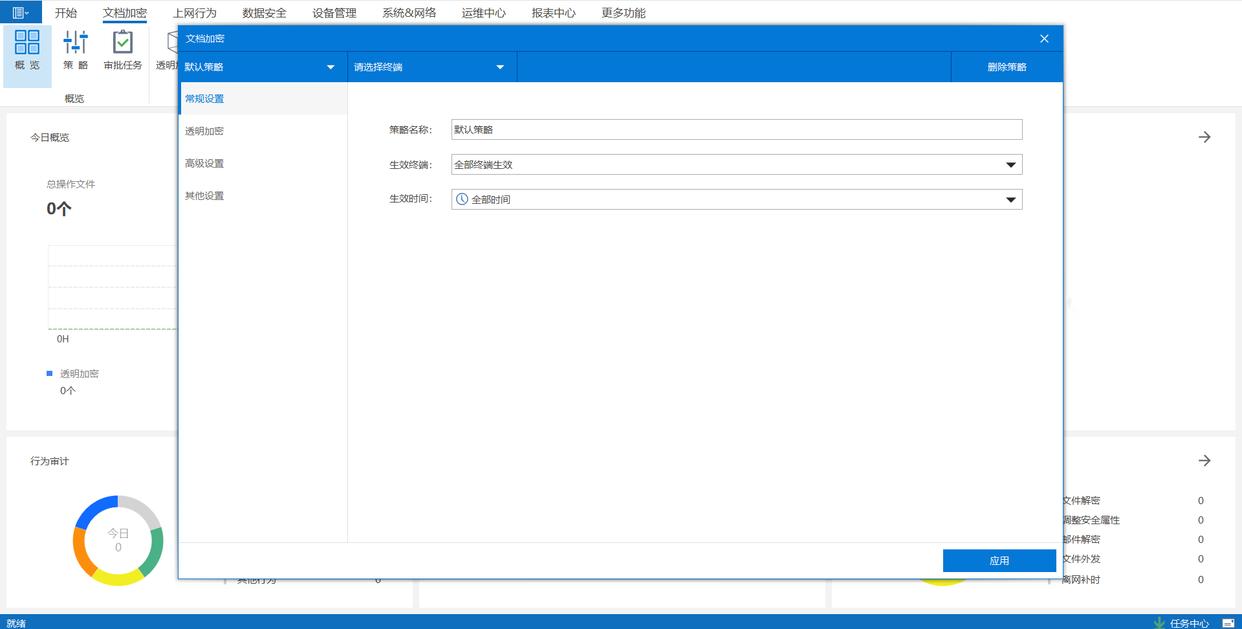Click the 任务中心 download icon in status bar
The height and width of the screenshot is (629, 1242).
1159,622
